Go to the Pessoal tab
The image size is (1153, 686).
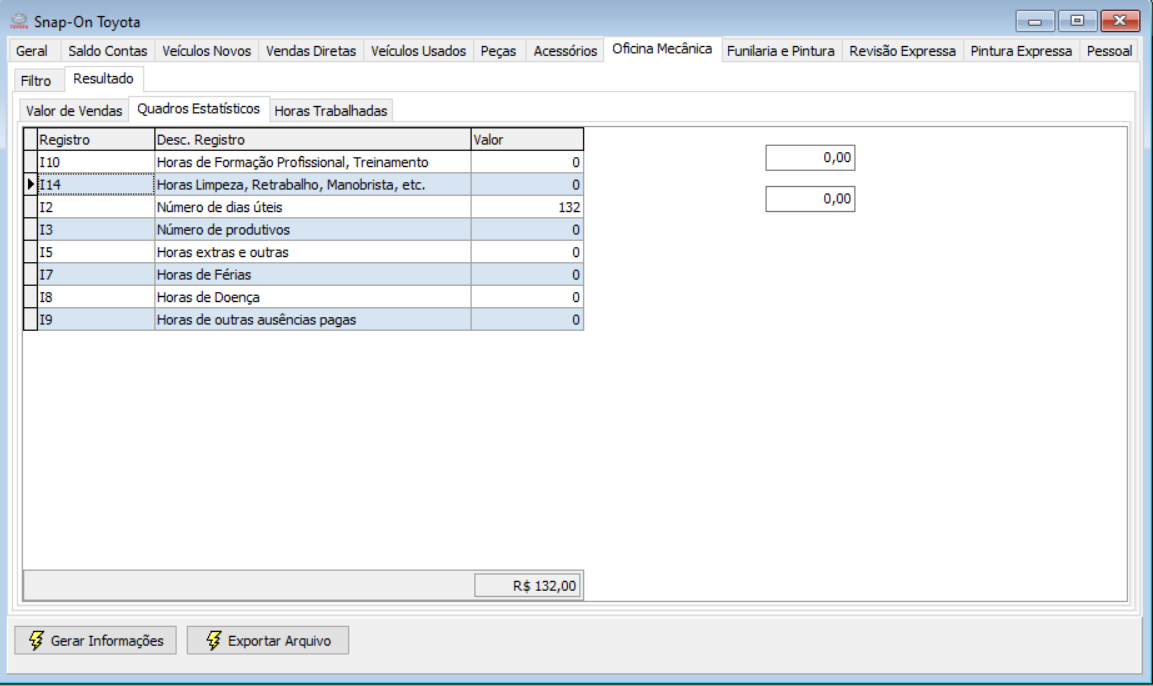pos(1109,51)
